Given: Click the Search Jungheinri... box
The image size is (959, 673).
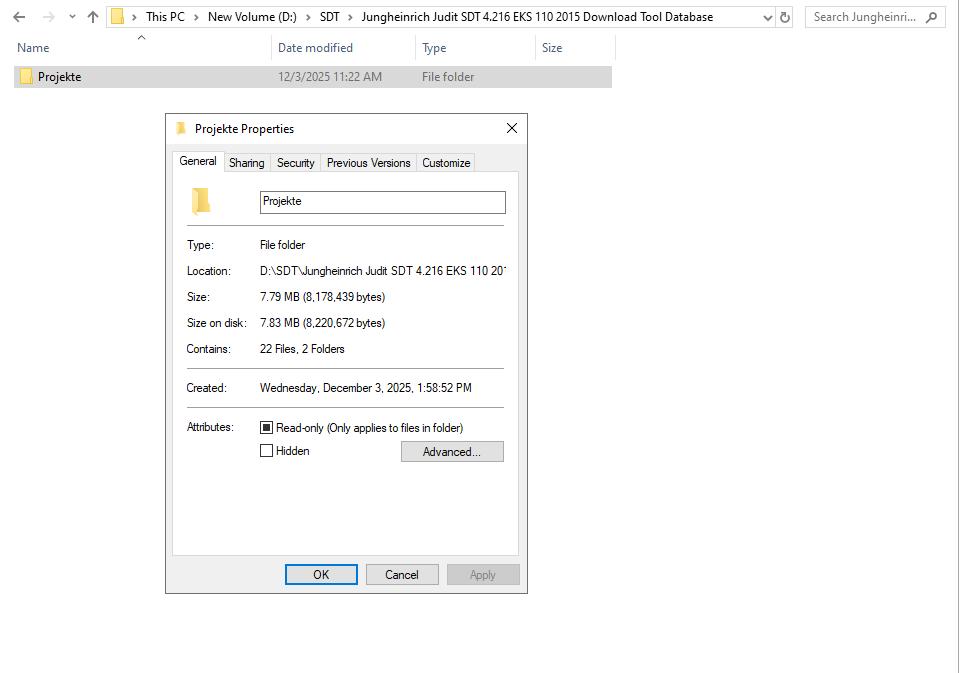Looking at the screenshot, I should [x=875, y=17].
